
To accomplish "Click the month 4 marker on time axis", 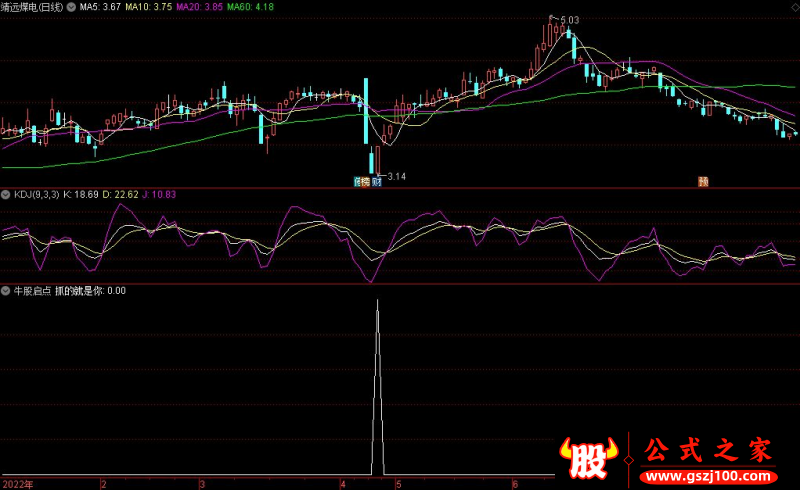I will [x=343, y=484].
